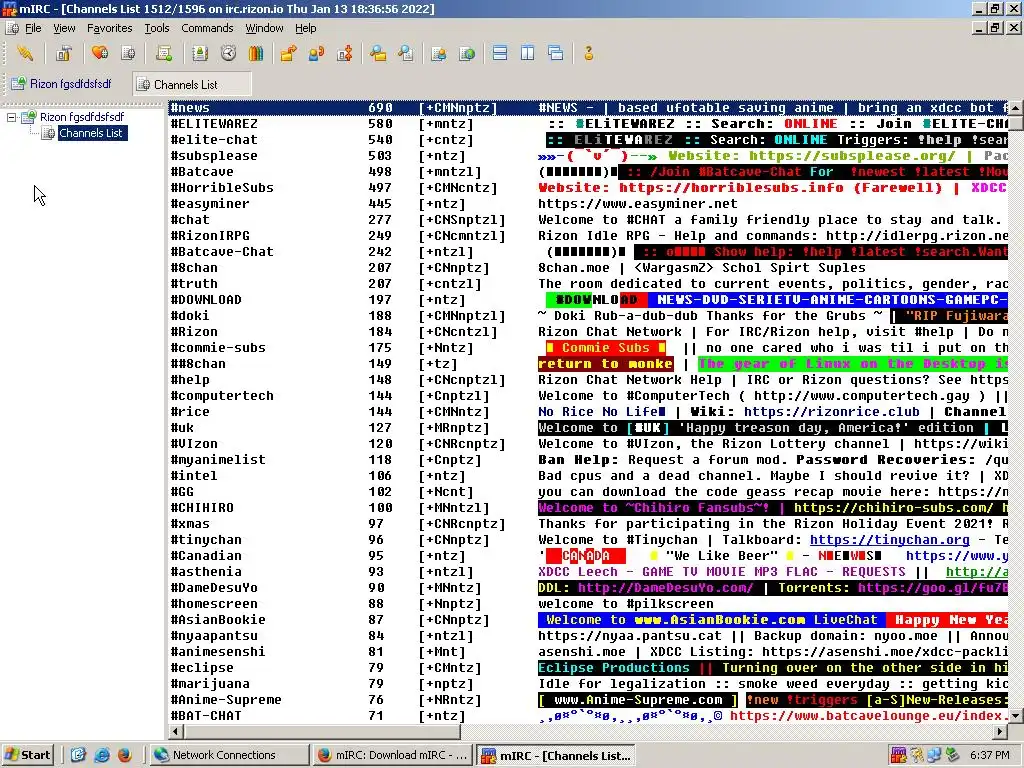Select the #ELITEWAREZ channel row
Screen dimensions: 1024x768
[588, 123]
